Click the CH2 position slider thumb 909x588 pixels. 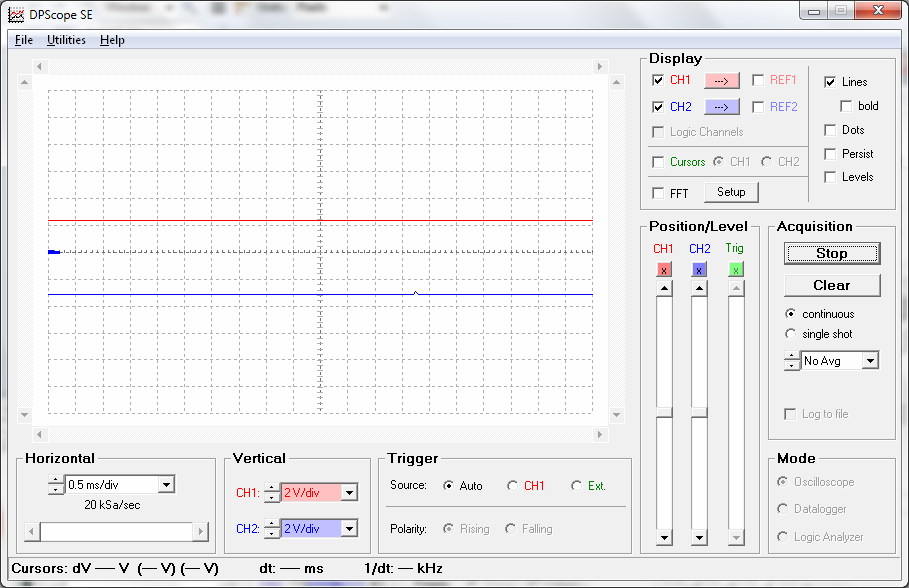point(699,412)
